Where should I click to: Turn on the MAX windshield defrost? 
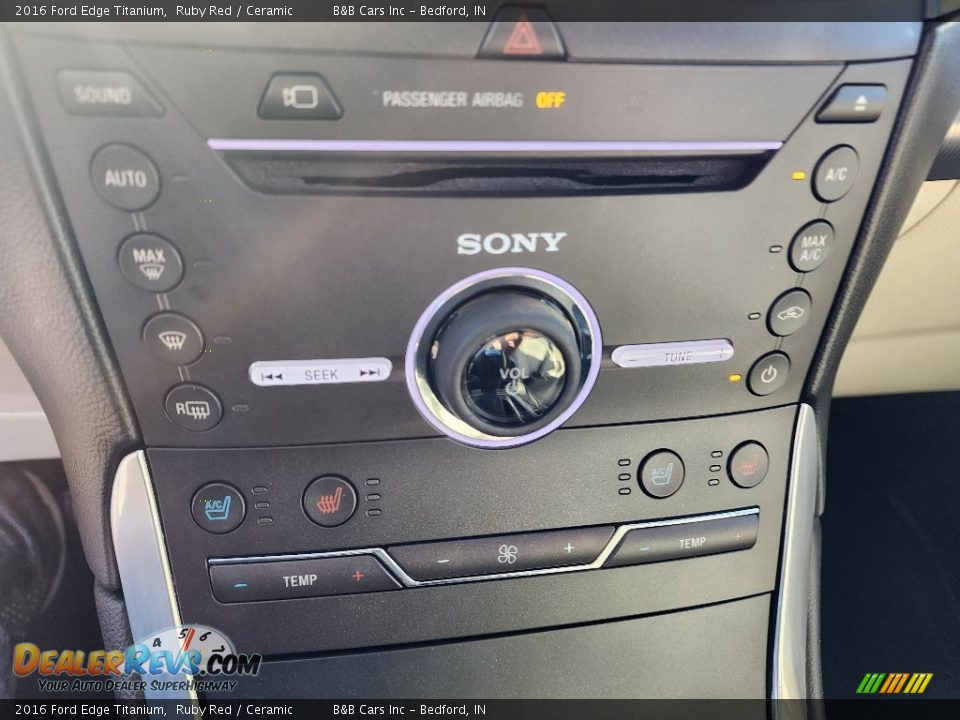coord(150,262)
